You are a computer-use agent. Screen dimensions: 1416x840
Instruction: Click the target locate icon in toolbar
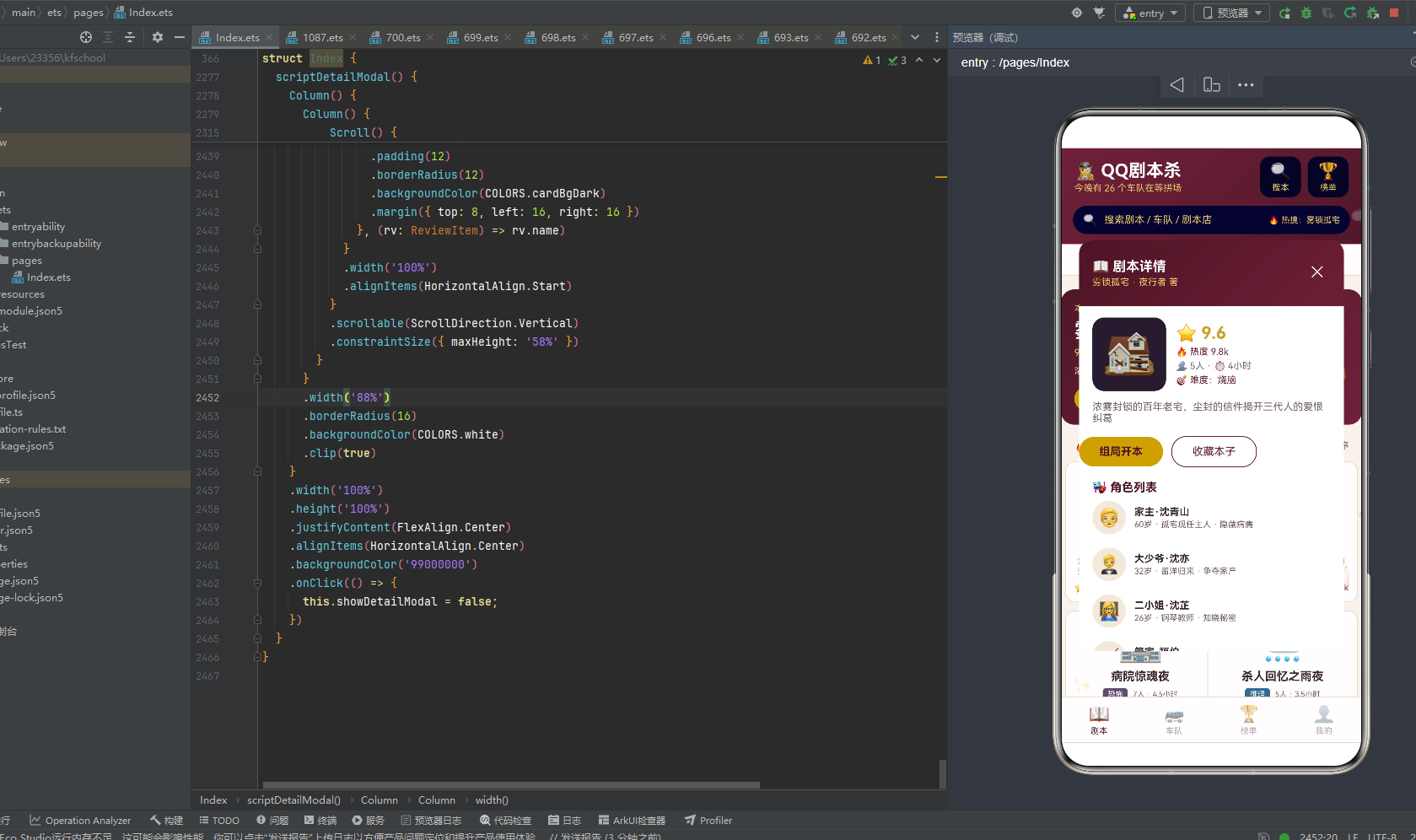click(1077, 13)
